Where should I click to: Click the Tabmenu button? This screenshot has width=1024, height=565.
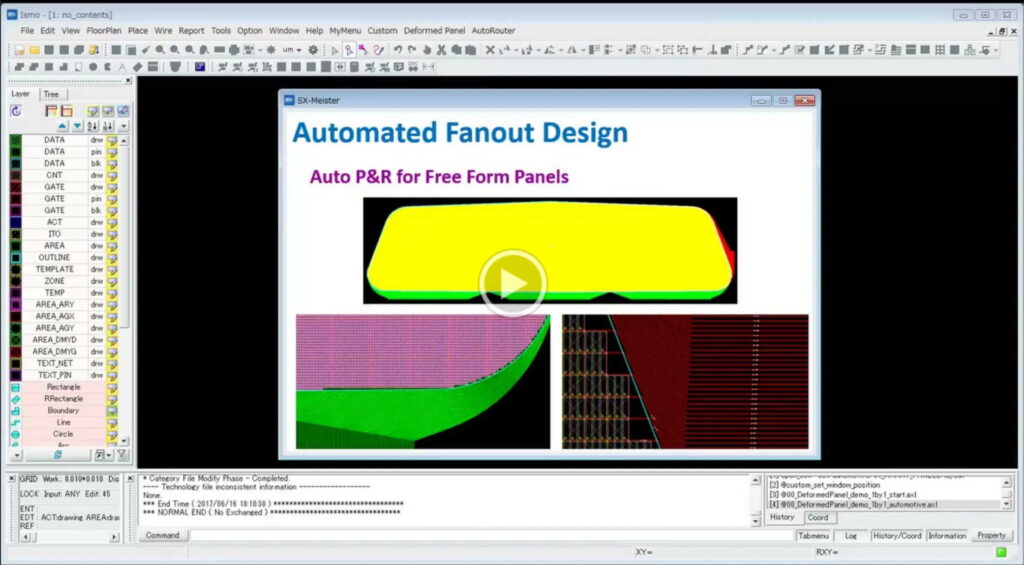click(x=813, y=536)
